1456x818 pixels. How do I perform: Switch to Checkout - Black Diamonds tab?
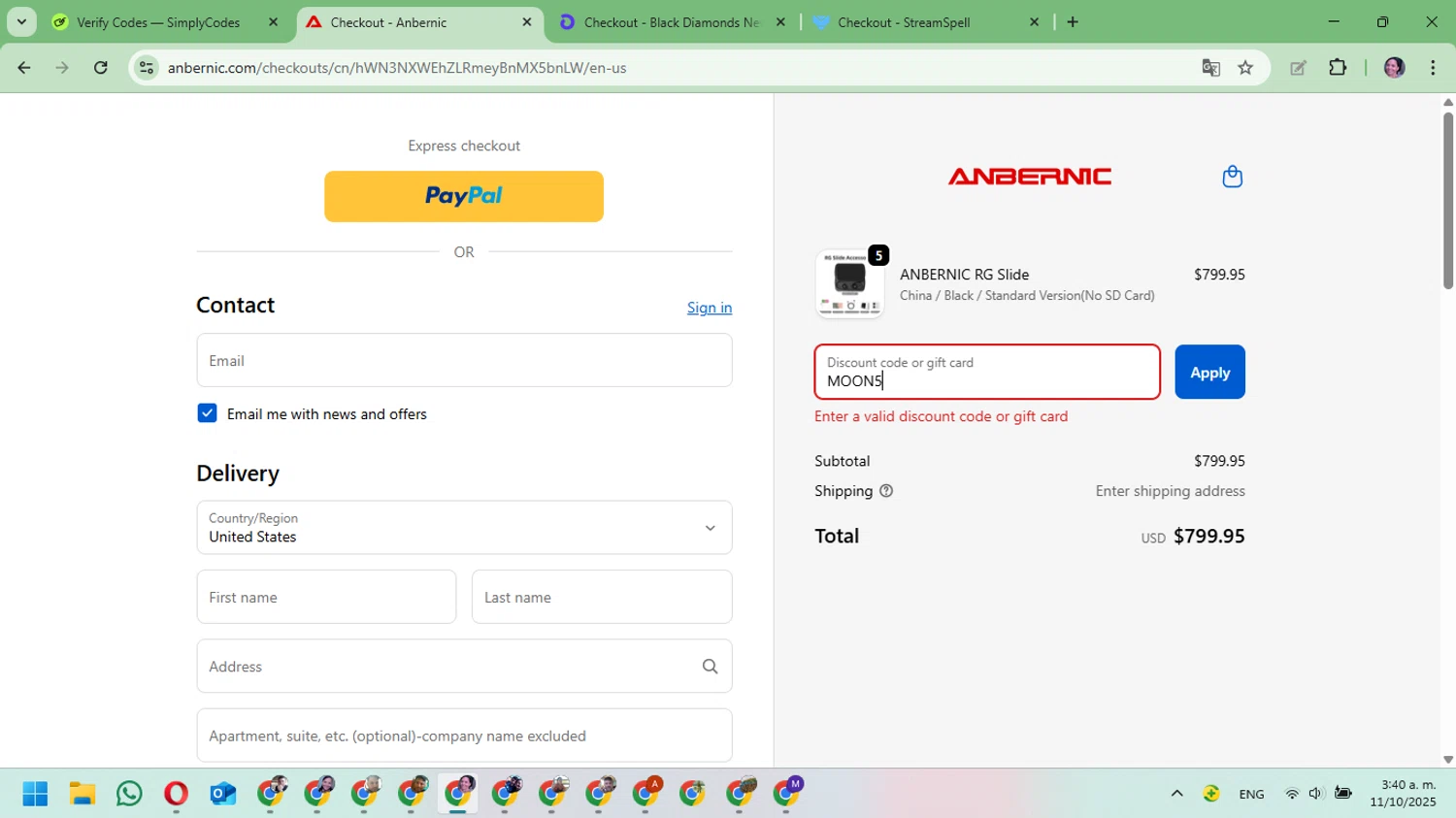click(x=671, y=22)
